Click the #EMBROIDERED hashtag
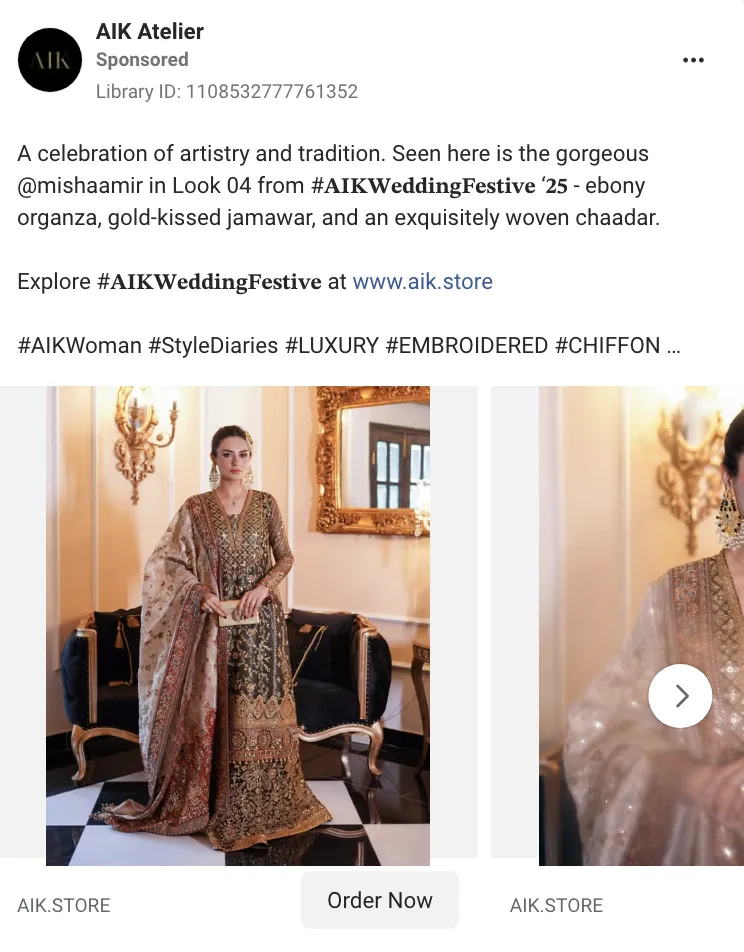Screen dimensions: 744x952 467,345
